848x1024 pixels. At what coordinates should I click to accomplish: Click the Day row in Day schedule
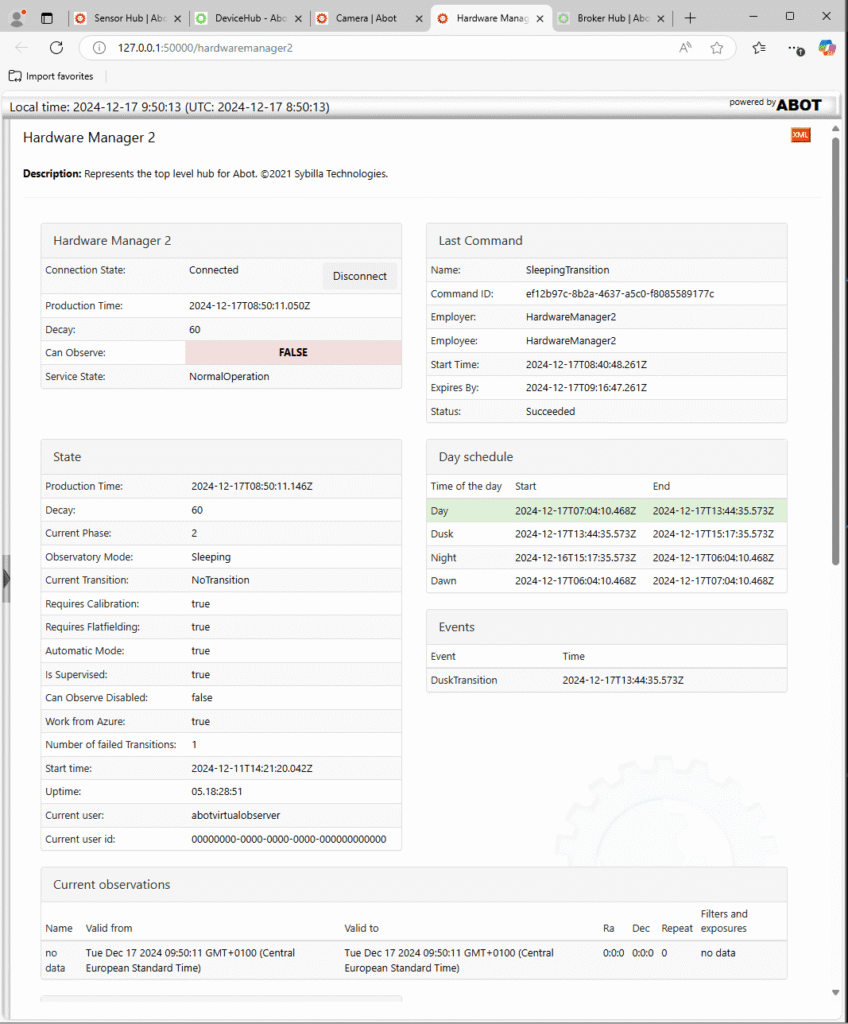[606, 511]
